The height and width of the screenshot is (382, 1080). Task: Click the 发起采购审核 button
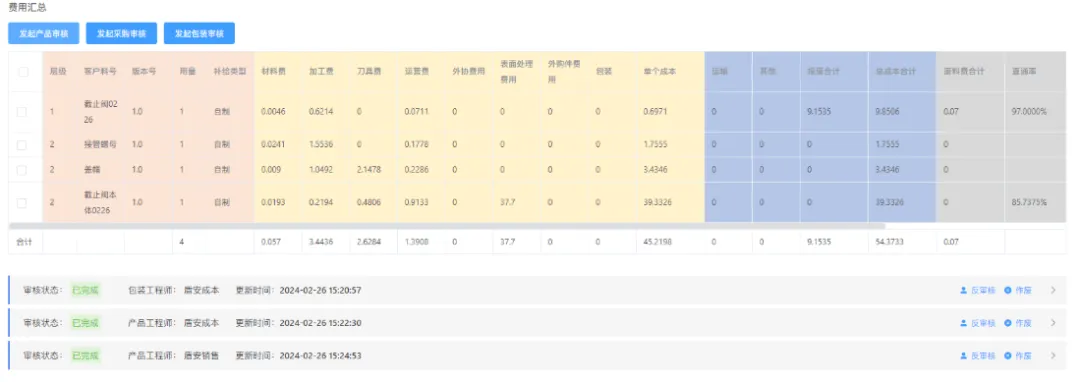[121, 33]
